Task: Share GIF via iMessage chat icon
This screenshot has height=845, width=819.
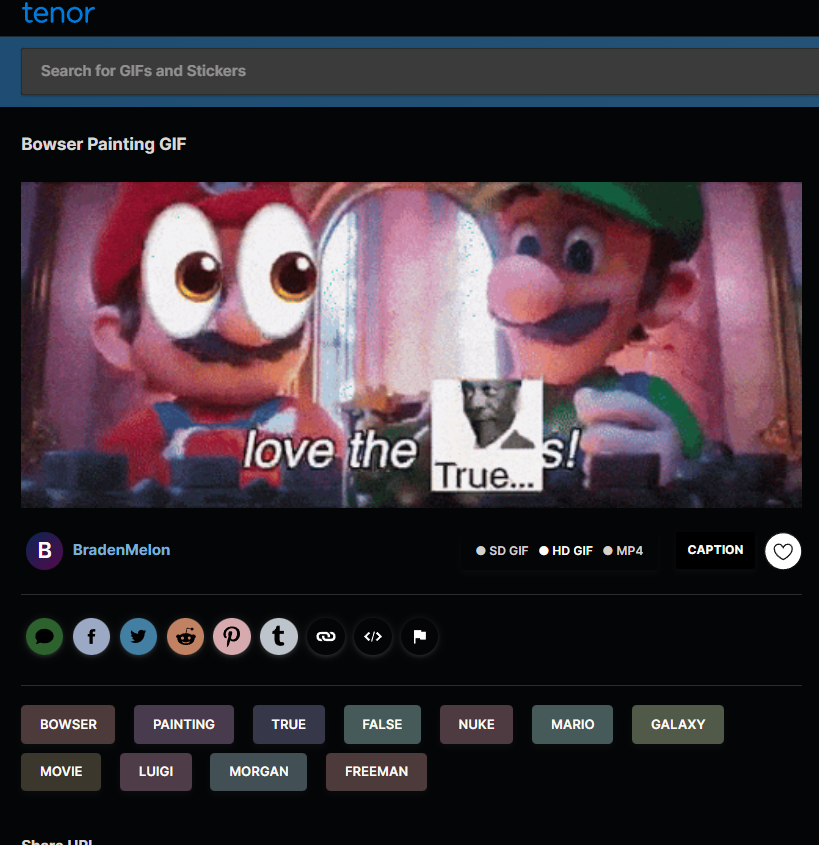Action: (44, 636)
